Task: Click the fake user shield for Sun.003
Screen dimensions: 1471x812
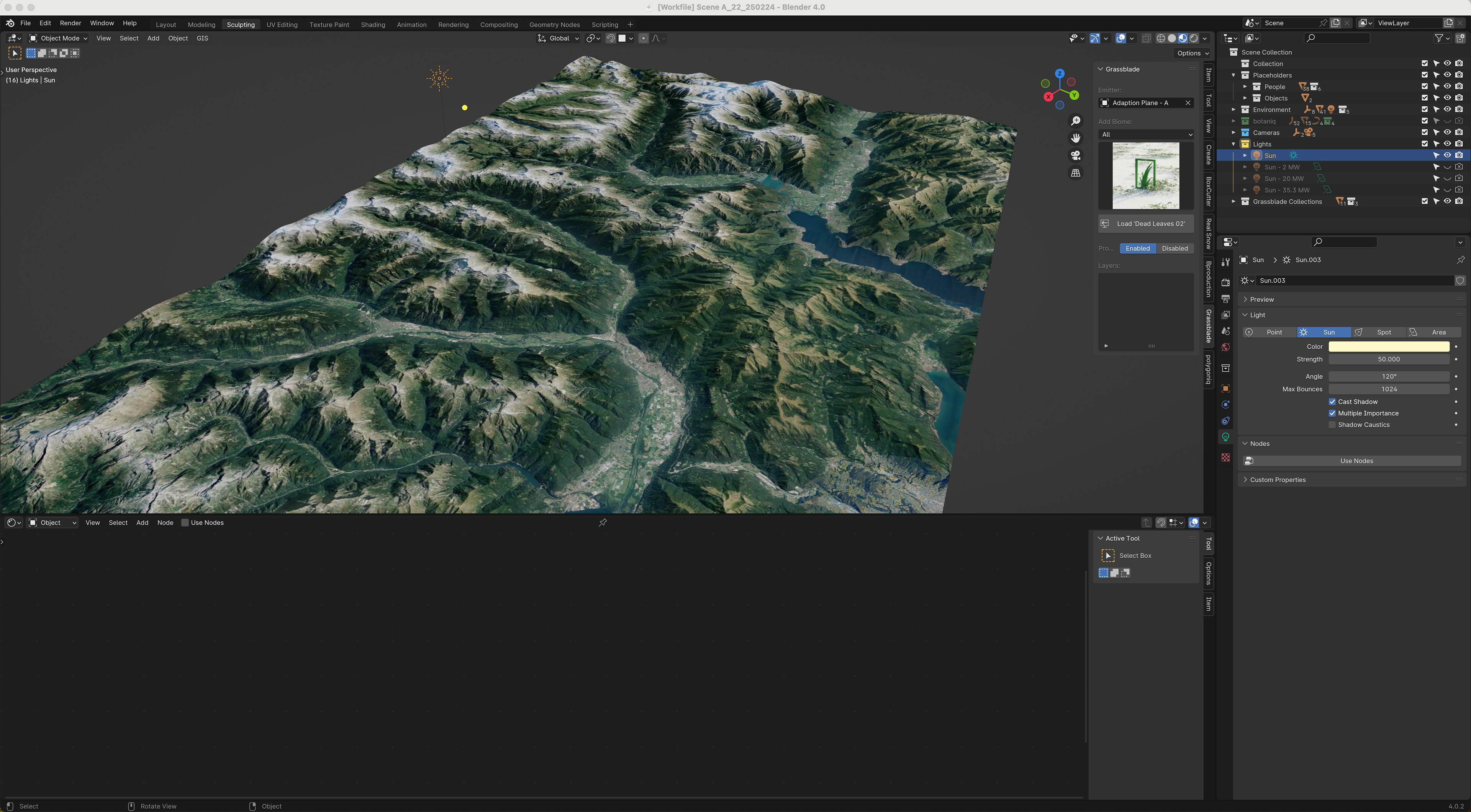Action: pos(1460,281)
